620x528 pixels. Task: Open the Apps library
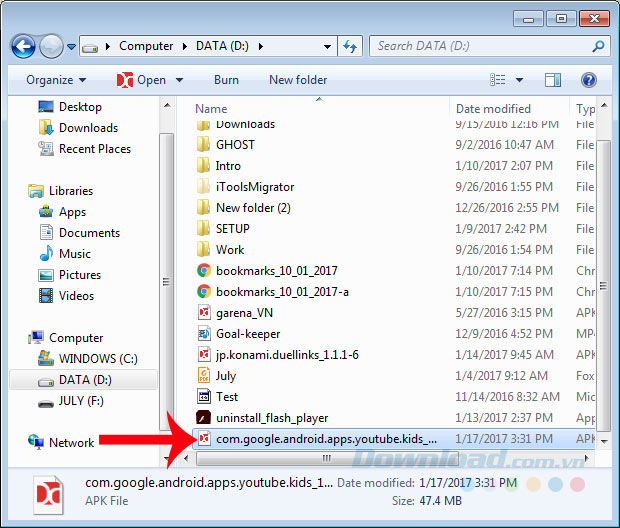(62, 212)
